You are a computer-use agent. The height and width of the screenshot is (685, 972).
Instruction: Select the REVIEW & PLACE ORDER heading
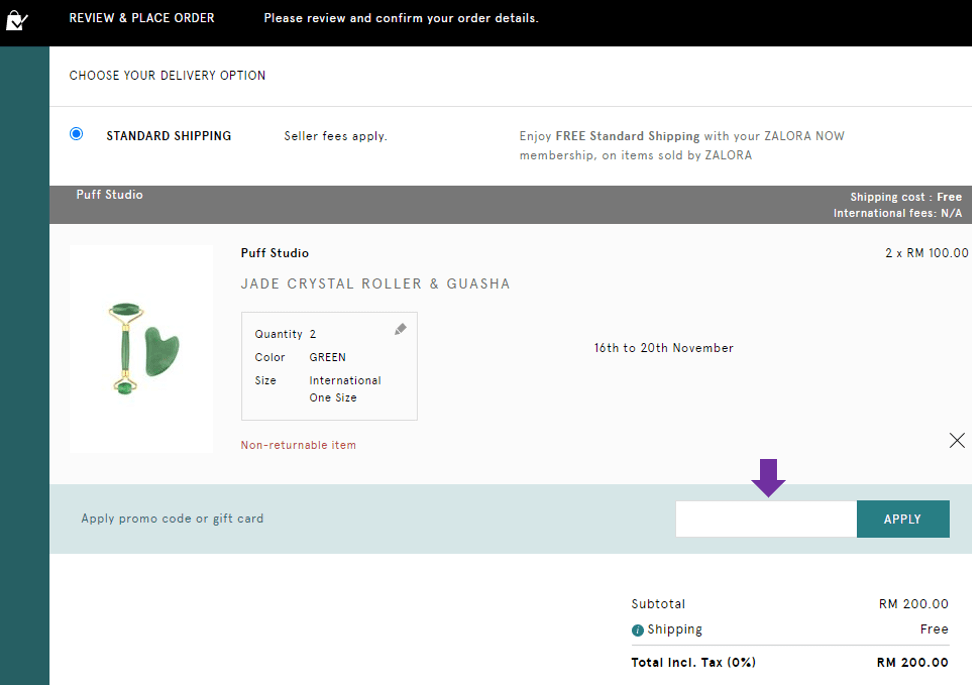[x=142, y=18]
